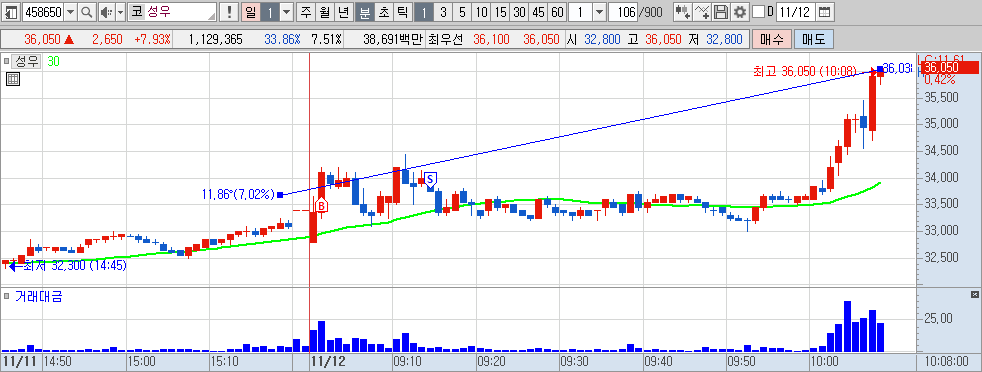982x372 pixels.
Task: Open the add candlestick indicator tool
Action: 683,12
